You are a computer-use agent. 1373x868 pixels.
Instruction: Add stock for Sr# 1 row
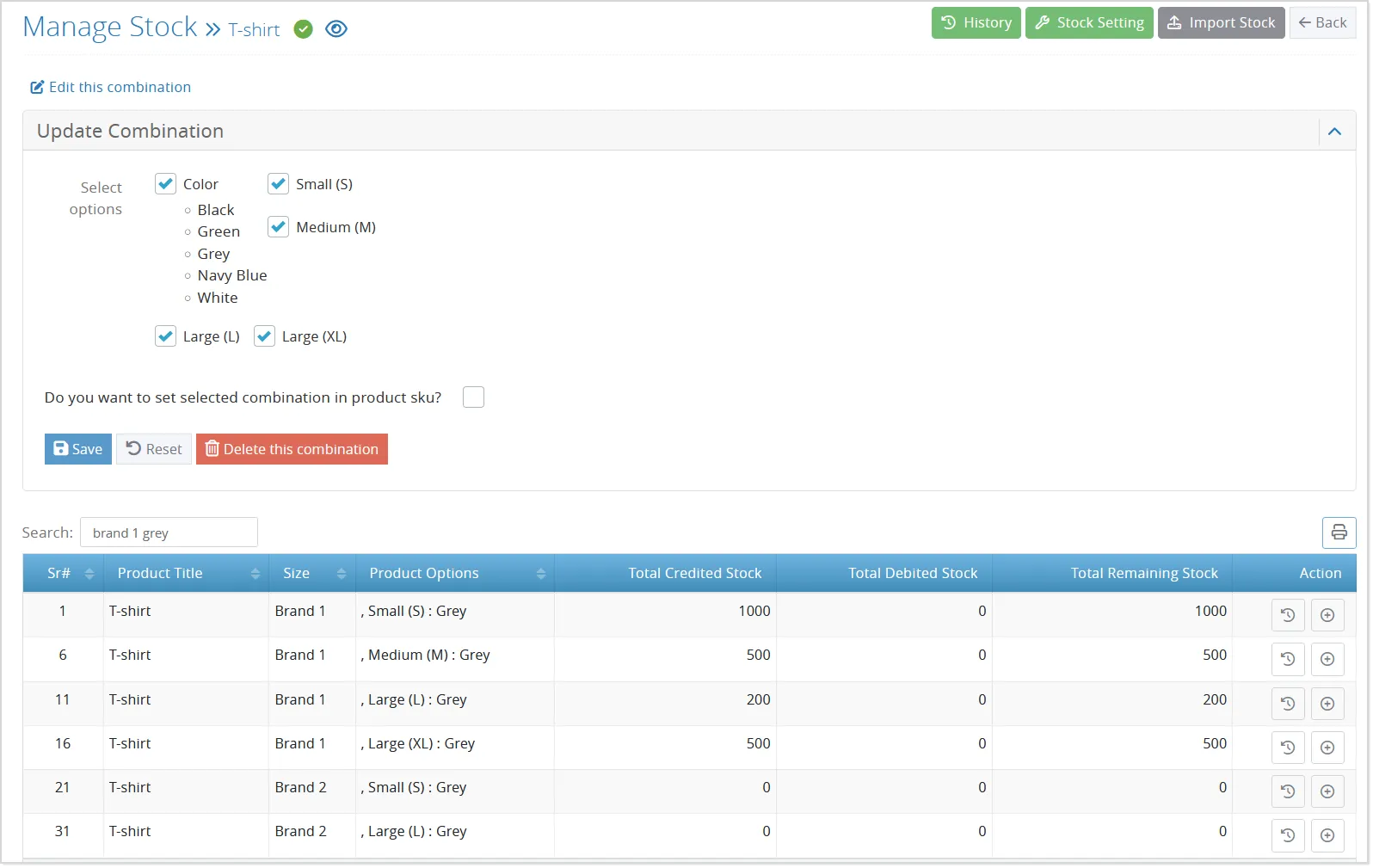pyautogui.click(x=1327, y=615)
